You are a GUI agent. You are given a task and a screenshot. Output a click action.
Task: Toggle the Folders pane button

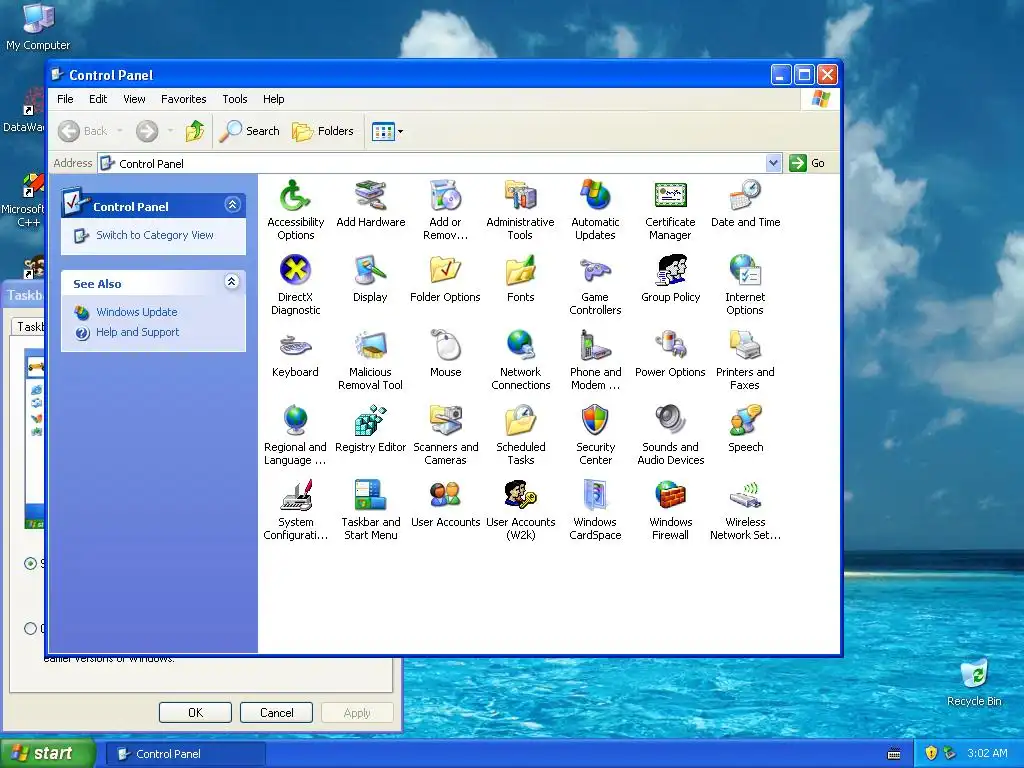click(x=323, y=131)
